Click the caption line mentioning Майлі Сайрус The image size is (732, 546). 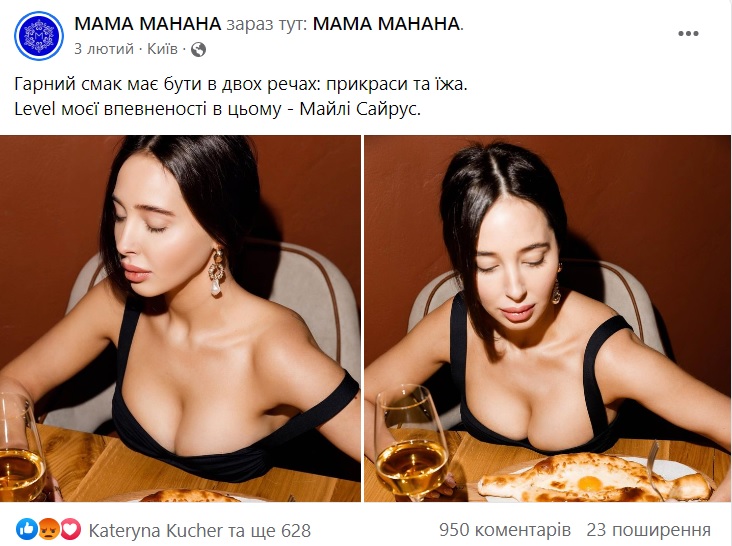click(218, 109)
